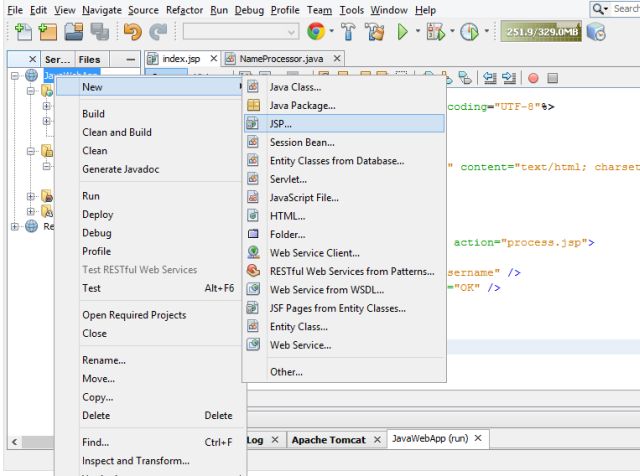Click the Profile Project clock icon
Viewport: 640px width, 476px height.
[469, 32]
